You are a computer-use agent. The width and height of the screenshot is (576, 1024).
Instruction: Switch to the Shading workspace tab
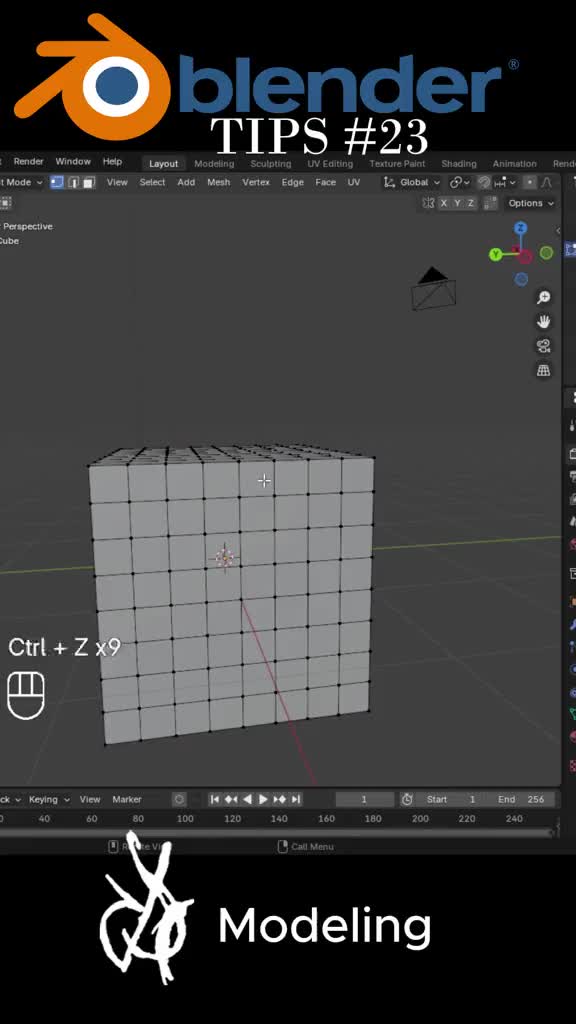pos(458,164)
